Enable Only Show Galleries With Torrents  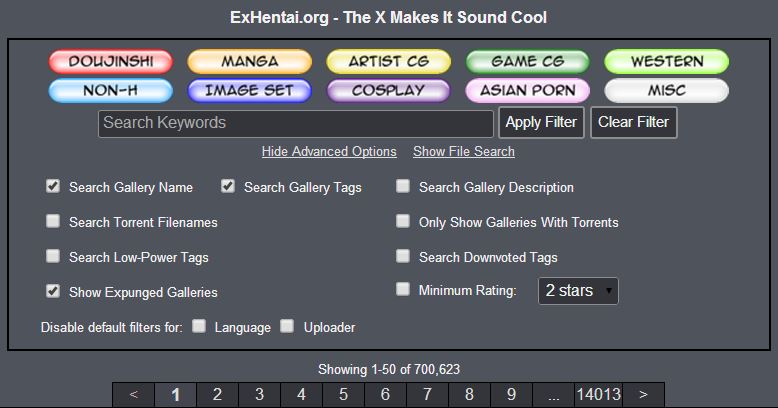[403, 221]
